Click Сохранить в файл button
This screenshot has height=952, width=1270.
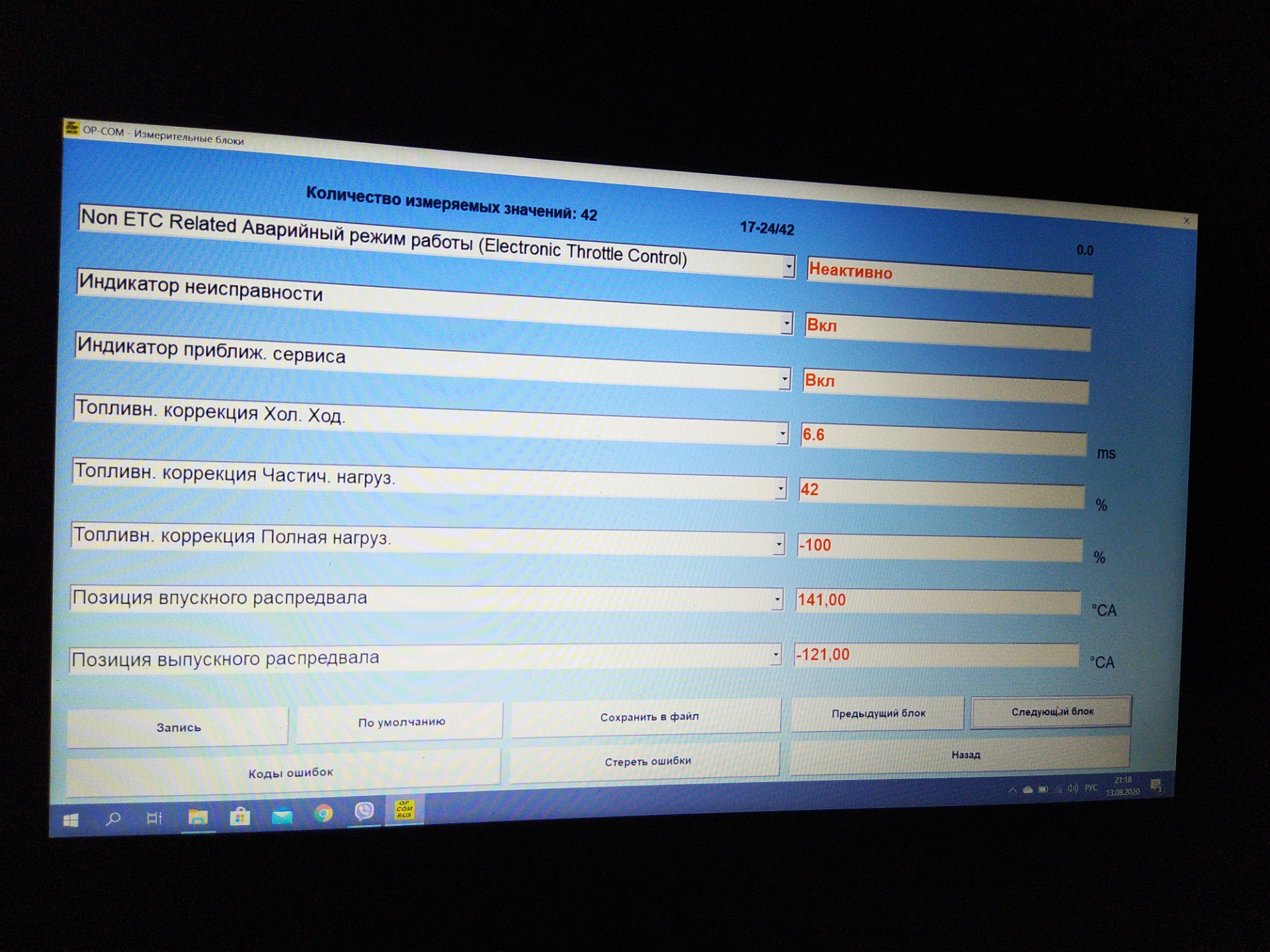[x=648, y=717]
